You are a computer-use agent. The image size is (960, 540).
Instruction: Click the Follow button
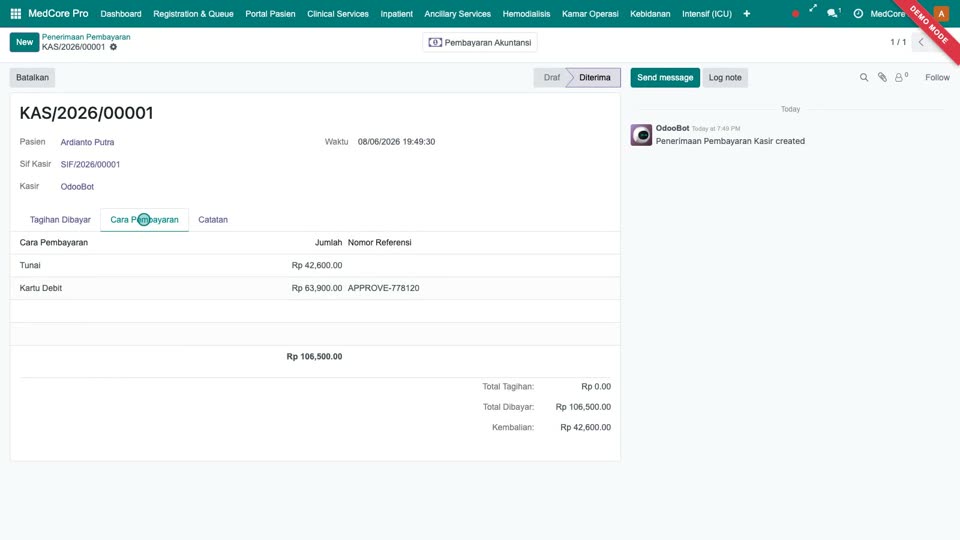[x=937, y=78]
